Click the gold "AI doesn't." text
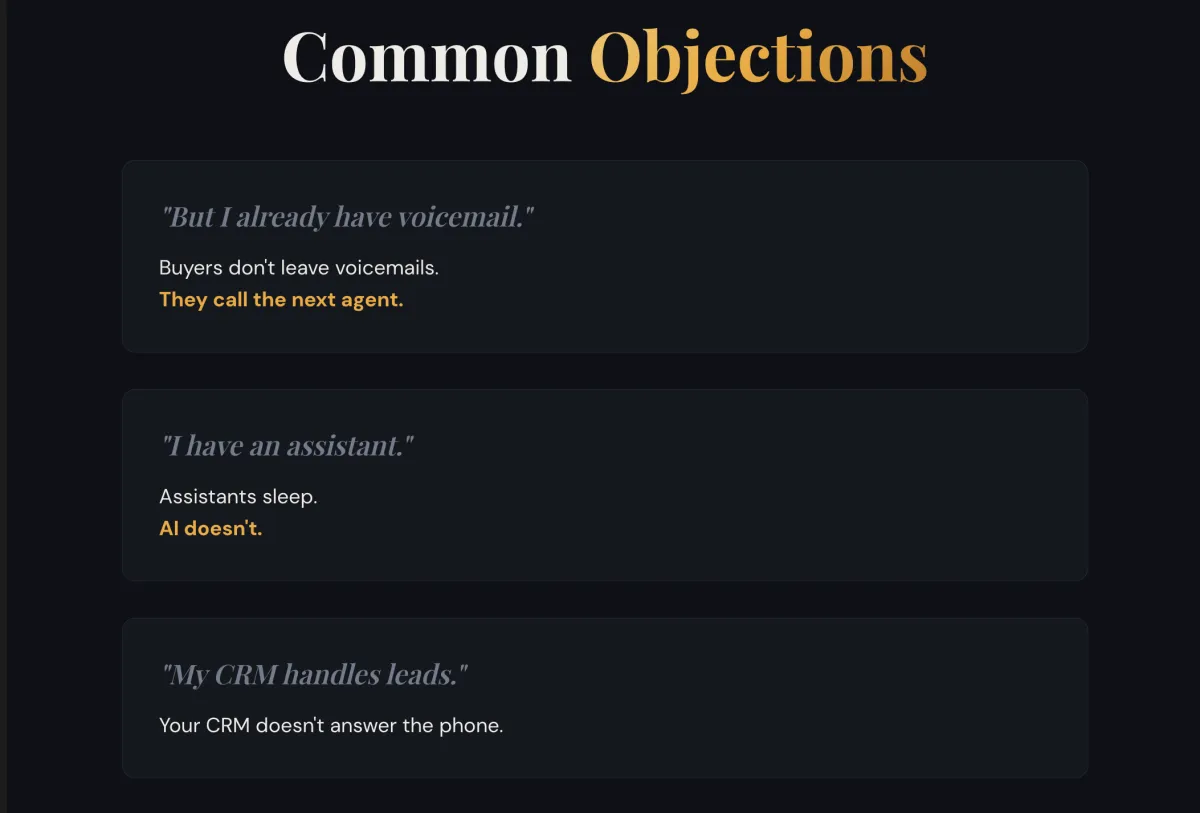 [210, 529]
